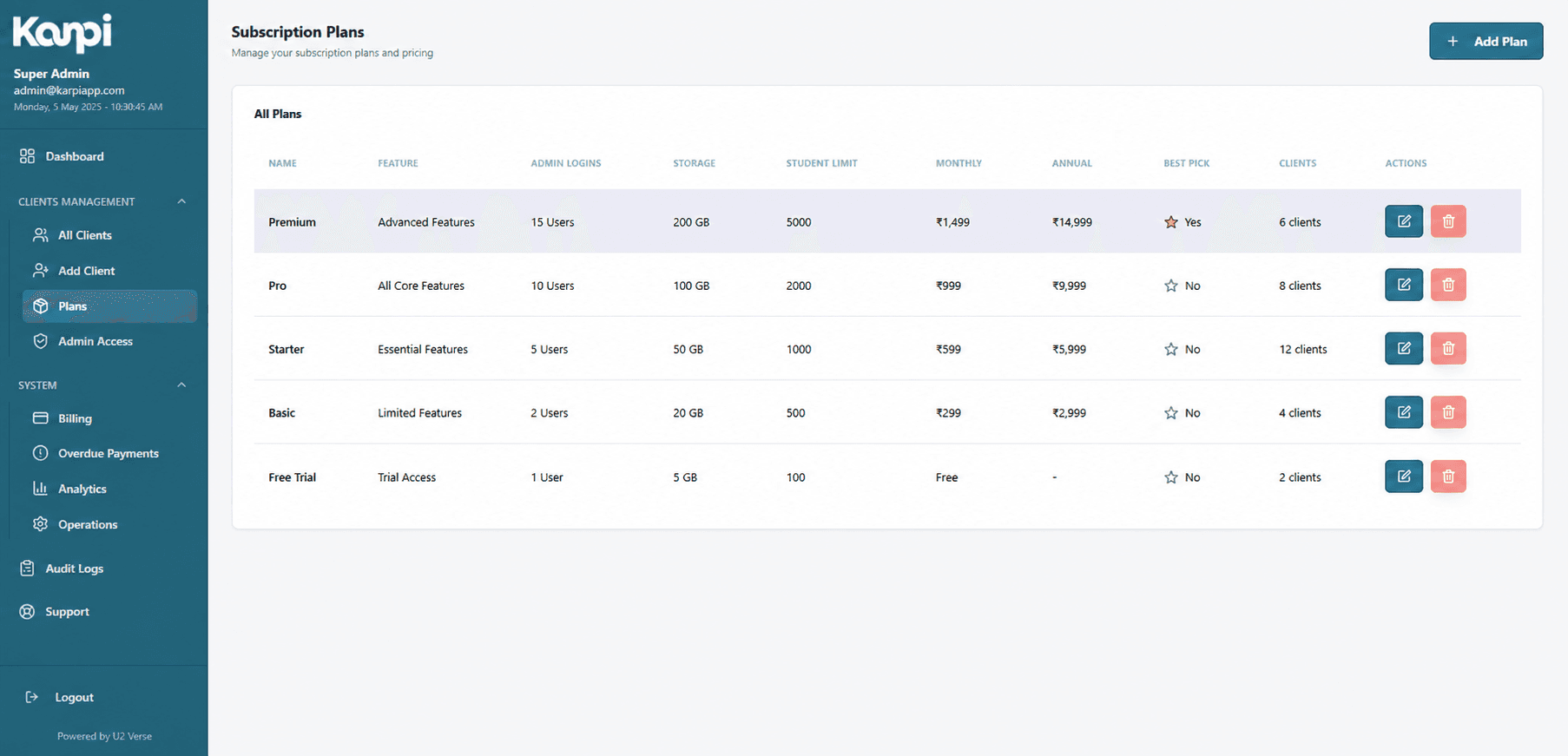Edit the Basic plan
This screenshot has width=1568, height=756.
pos(1403,412)
